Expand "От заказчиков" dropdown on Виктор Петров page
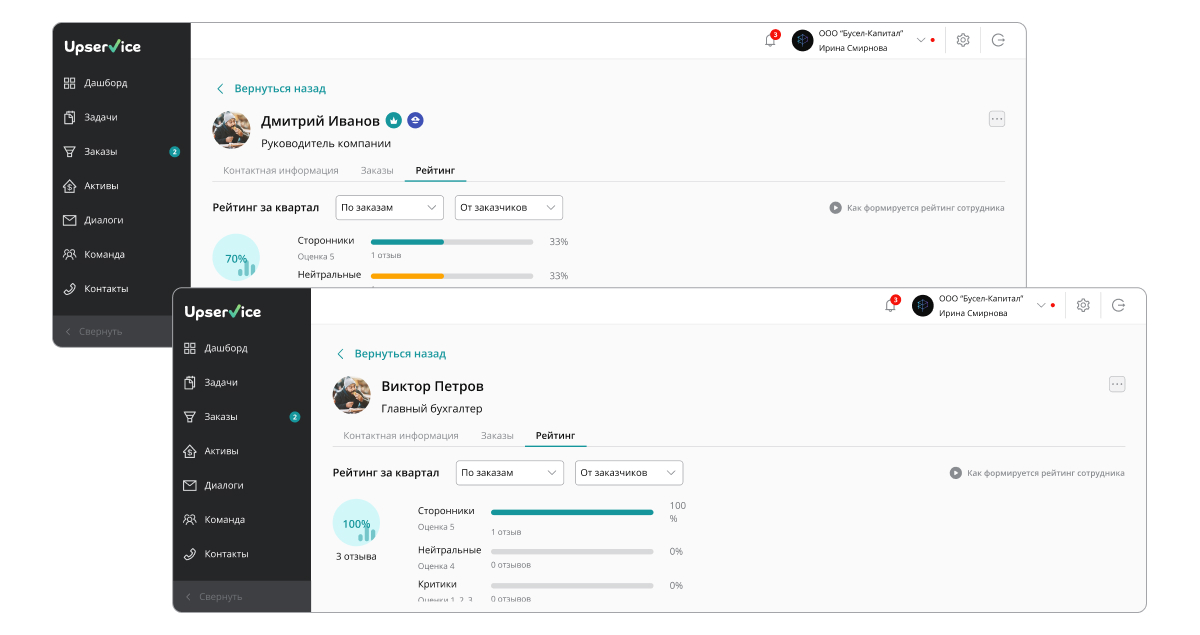1200x635 pixels. point(628,473)
